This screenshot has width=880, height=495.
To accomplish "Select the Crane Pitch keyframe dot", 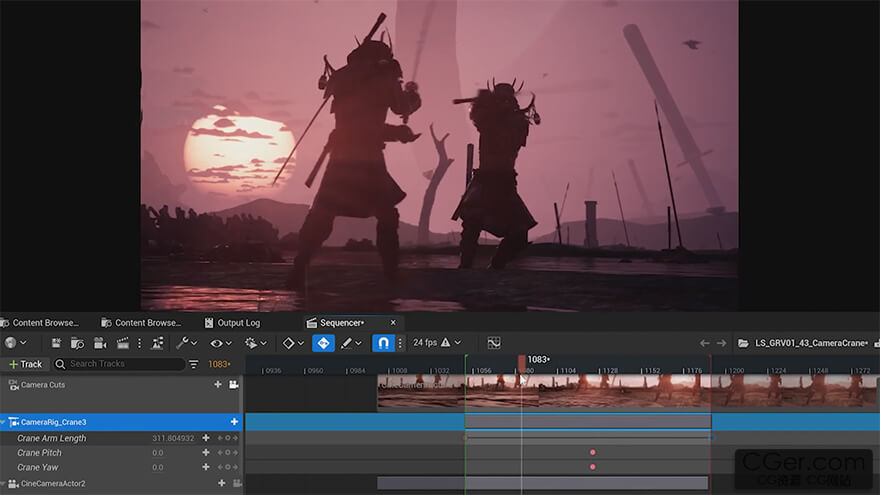I will [593, 452].
